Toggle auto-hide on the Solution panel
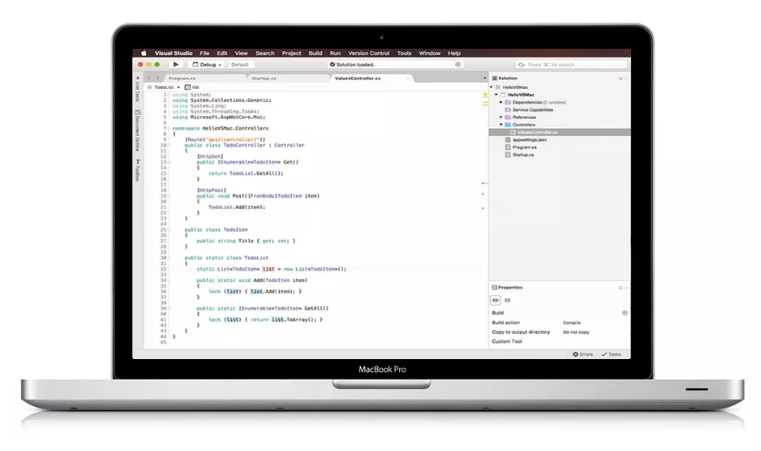This screenshot has width=761, height=451. tap(620, 78)
